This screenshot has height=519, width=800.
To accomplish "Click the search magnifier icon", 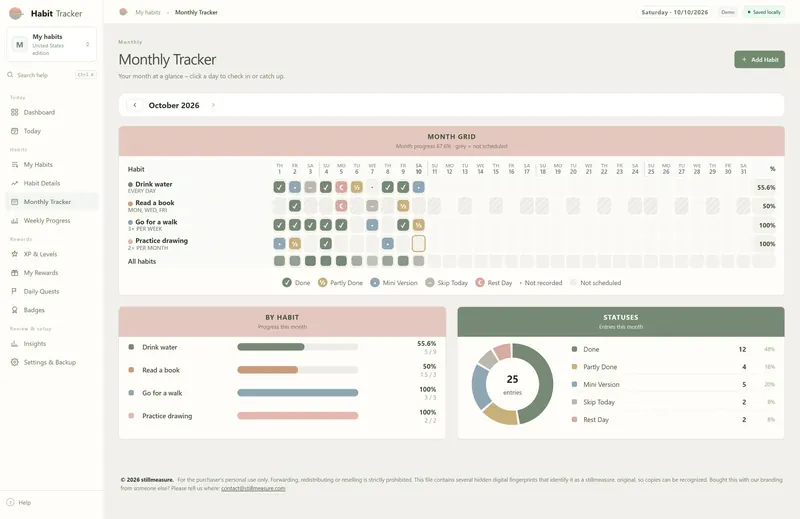I will [10, 75].
